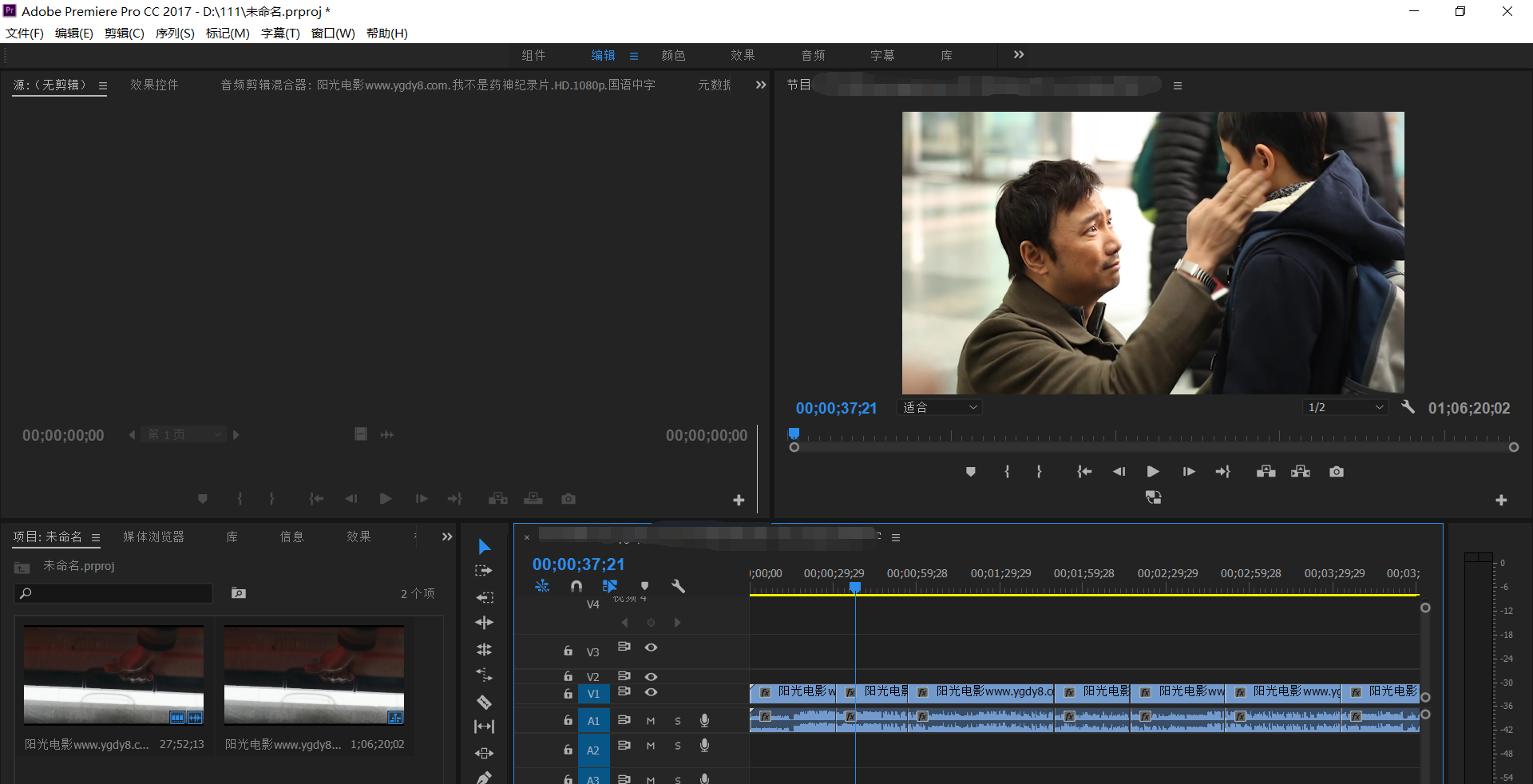The width and height of the screenshot is (1533, 784).
Task: Click the Extract button in Program monitor
Action: pos(1301,472)
